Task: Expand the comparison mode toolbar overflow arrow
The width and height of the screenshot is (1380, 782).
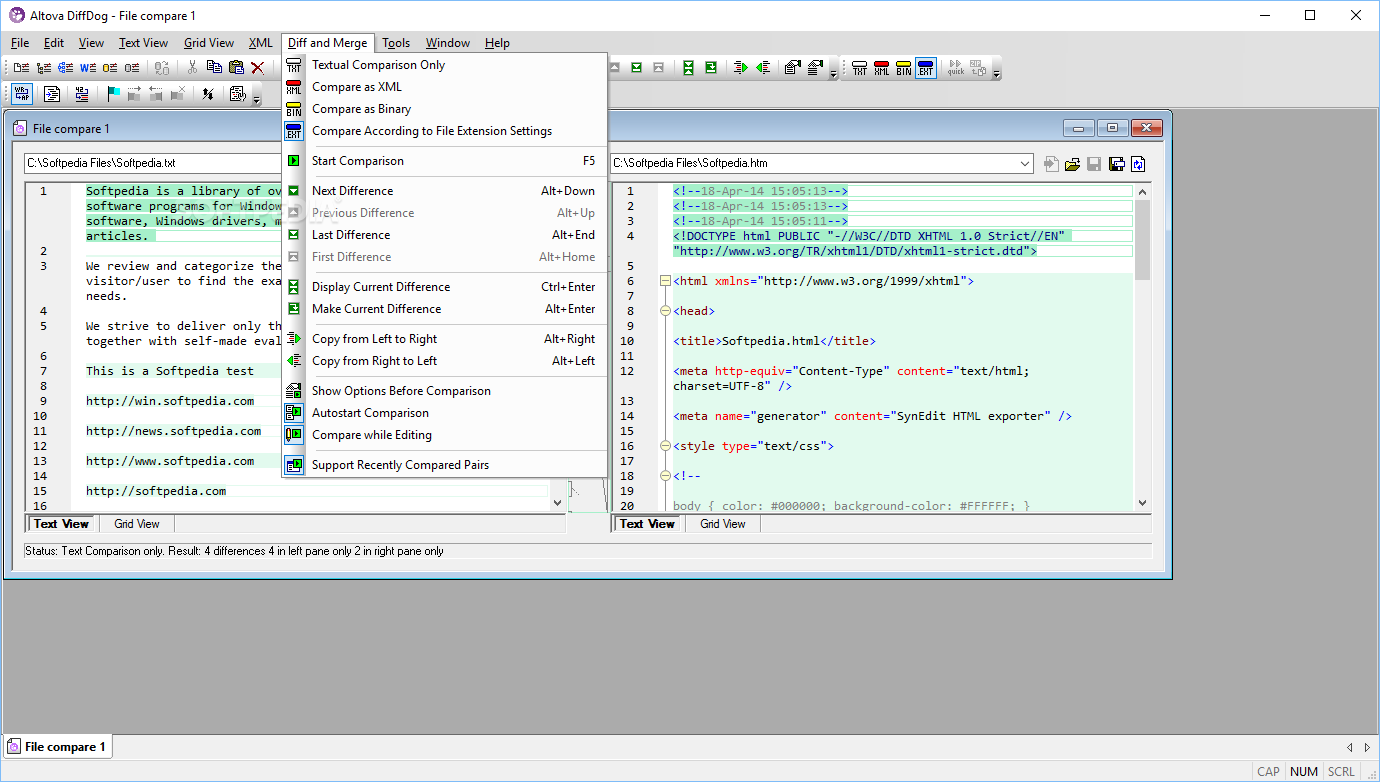Action: coord(996,73)
